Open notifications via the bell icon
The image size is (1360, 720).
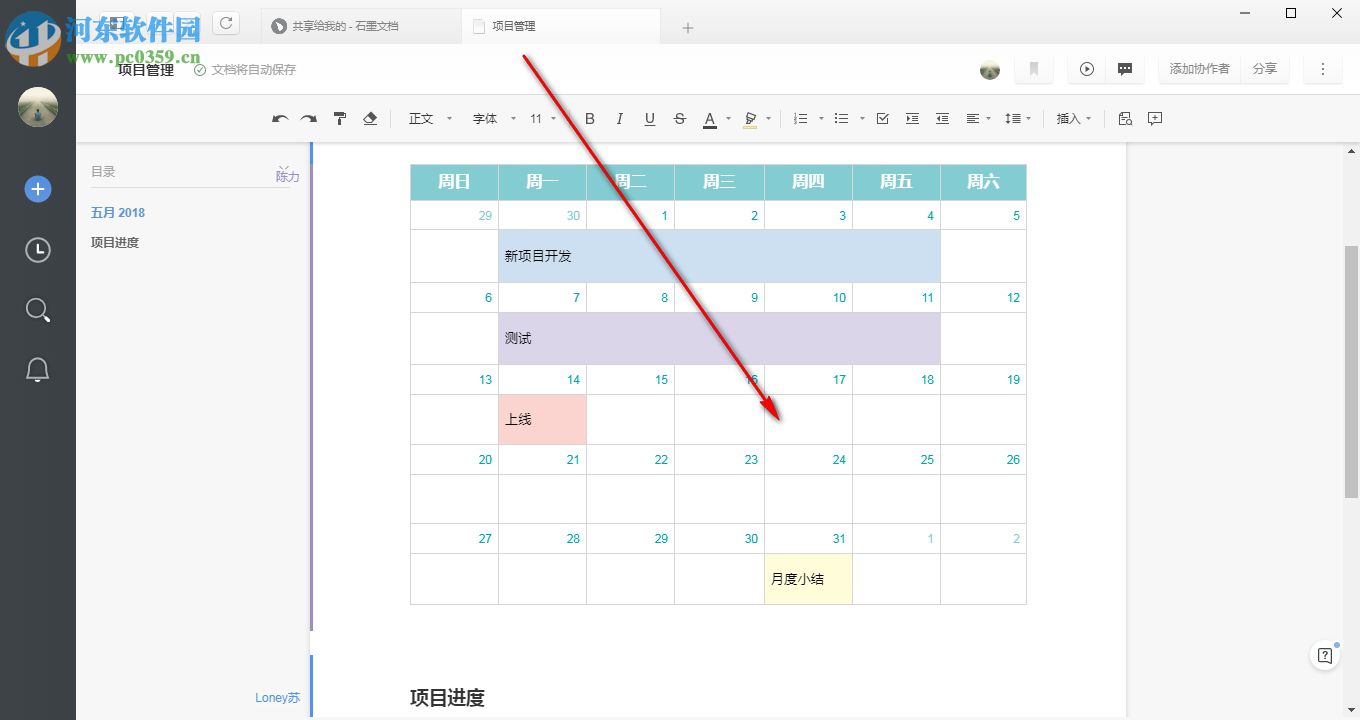37,369
